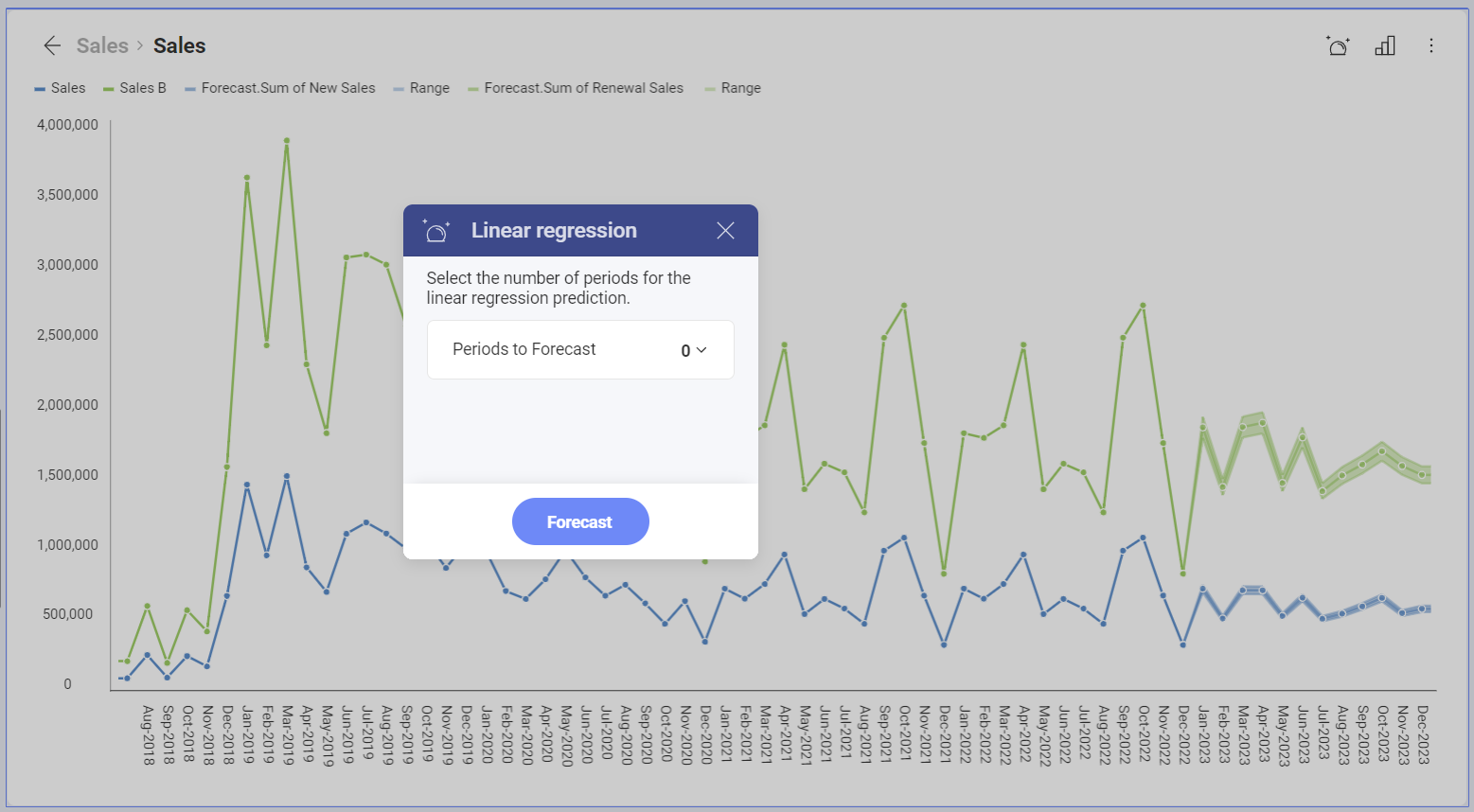The image size is (1474, 812).
Task: Open the vertical three-dot overflow menu
Action: tap(1430, 45)
